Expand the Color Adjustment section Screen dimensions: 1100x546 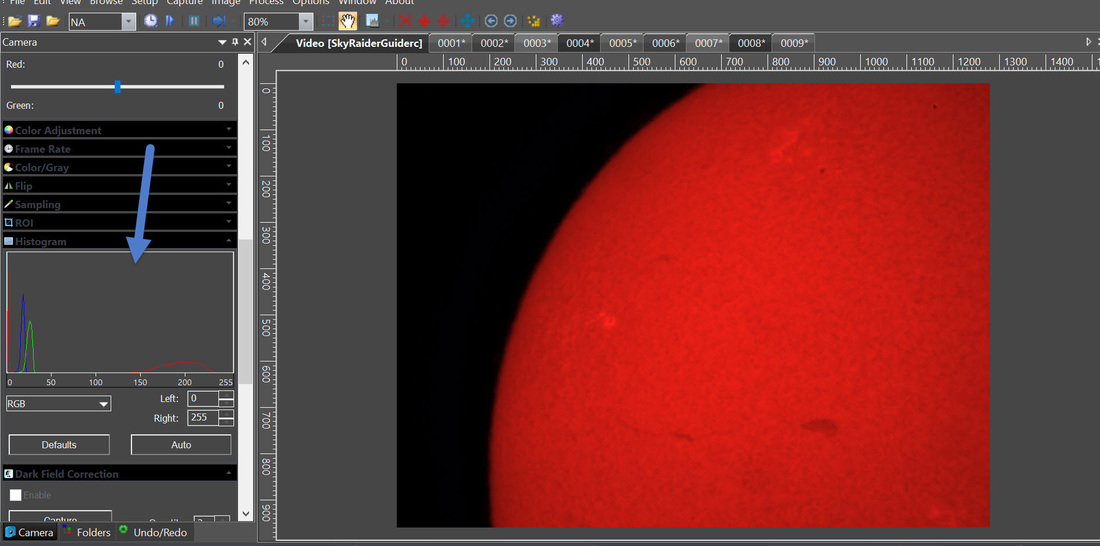pyautogui.click(x=119, y=130)
